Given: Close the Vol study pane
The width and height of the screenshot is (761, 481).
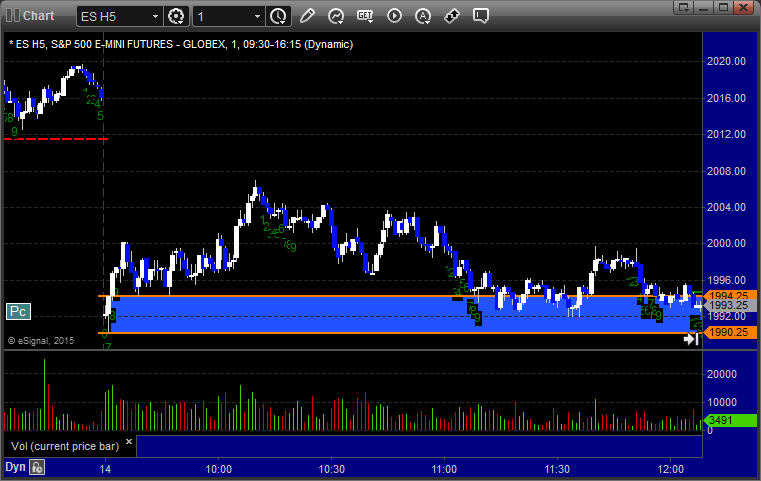Looking at the screenshot, I should point(129,442).
